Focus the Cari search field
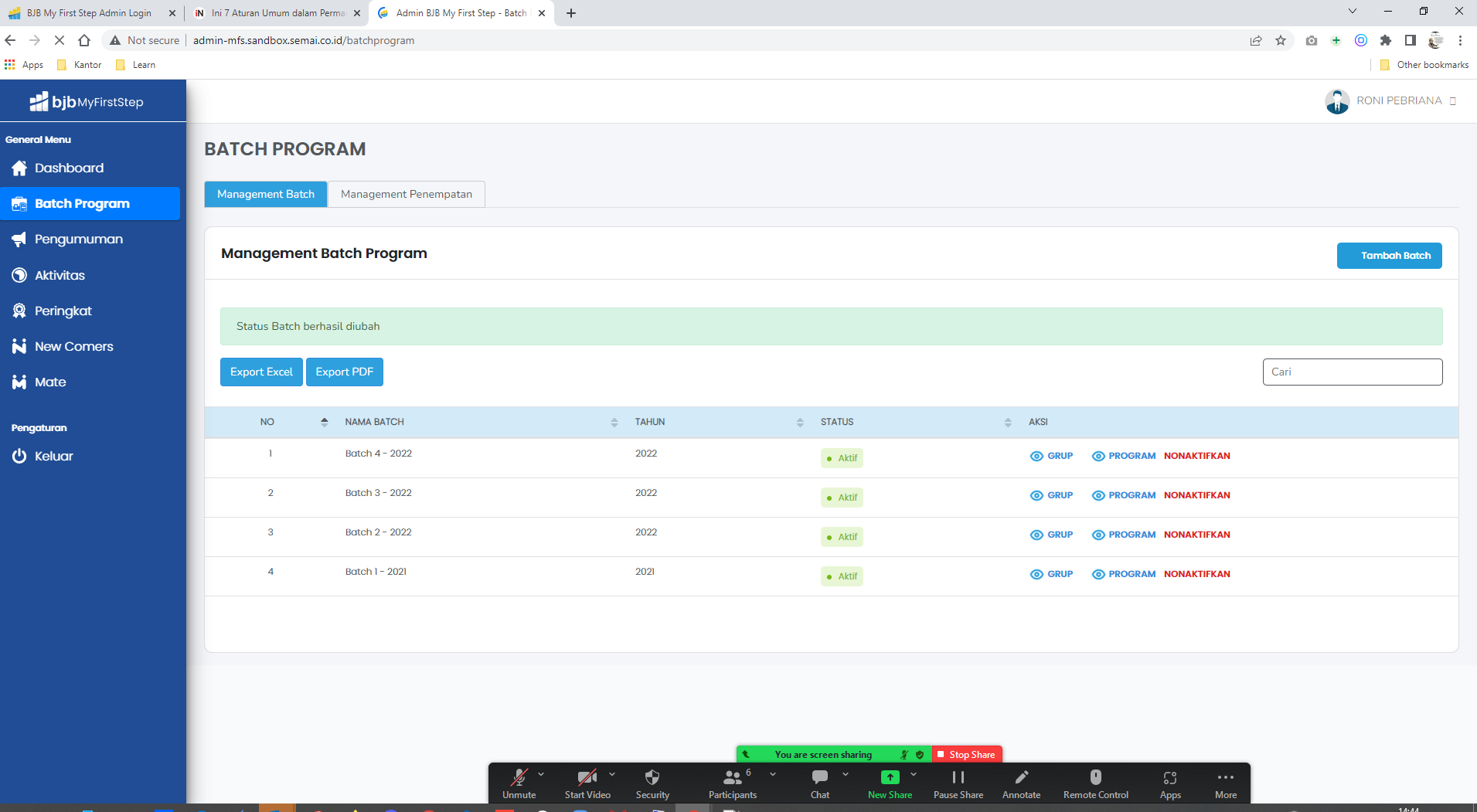This screenshot has width=1477, height=812. tap(1352, 372)
